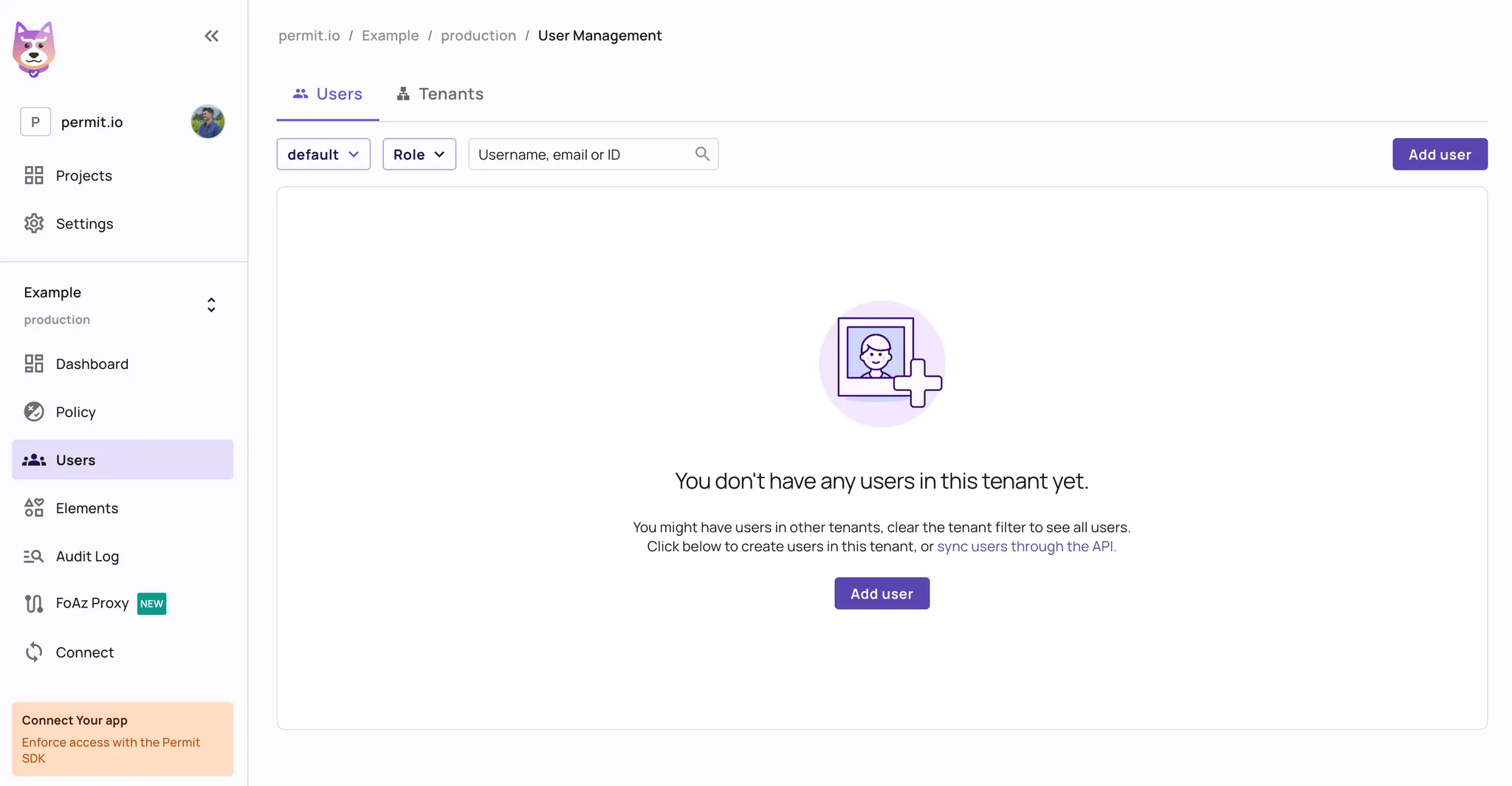Click the Connect sync icon
Screen dimensions: 1512x786
coord(34,652)
